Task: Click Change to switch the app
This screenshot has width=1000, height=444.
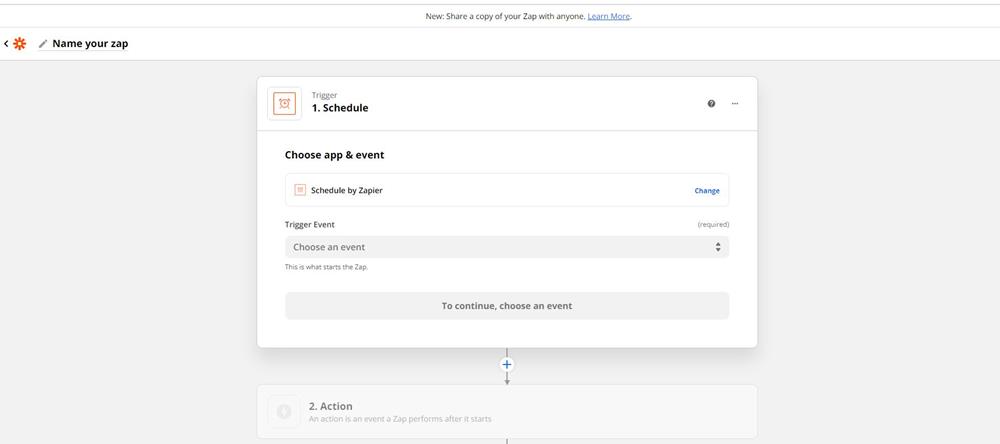Action: 707,191
